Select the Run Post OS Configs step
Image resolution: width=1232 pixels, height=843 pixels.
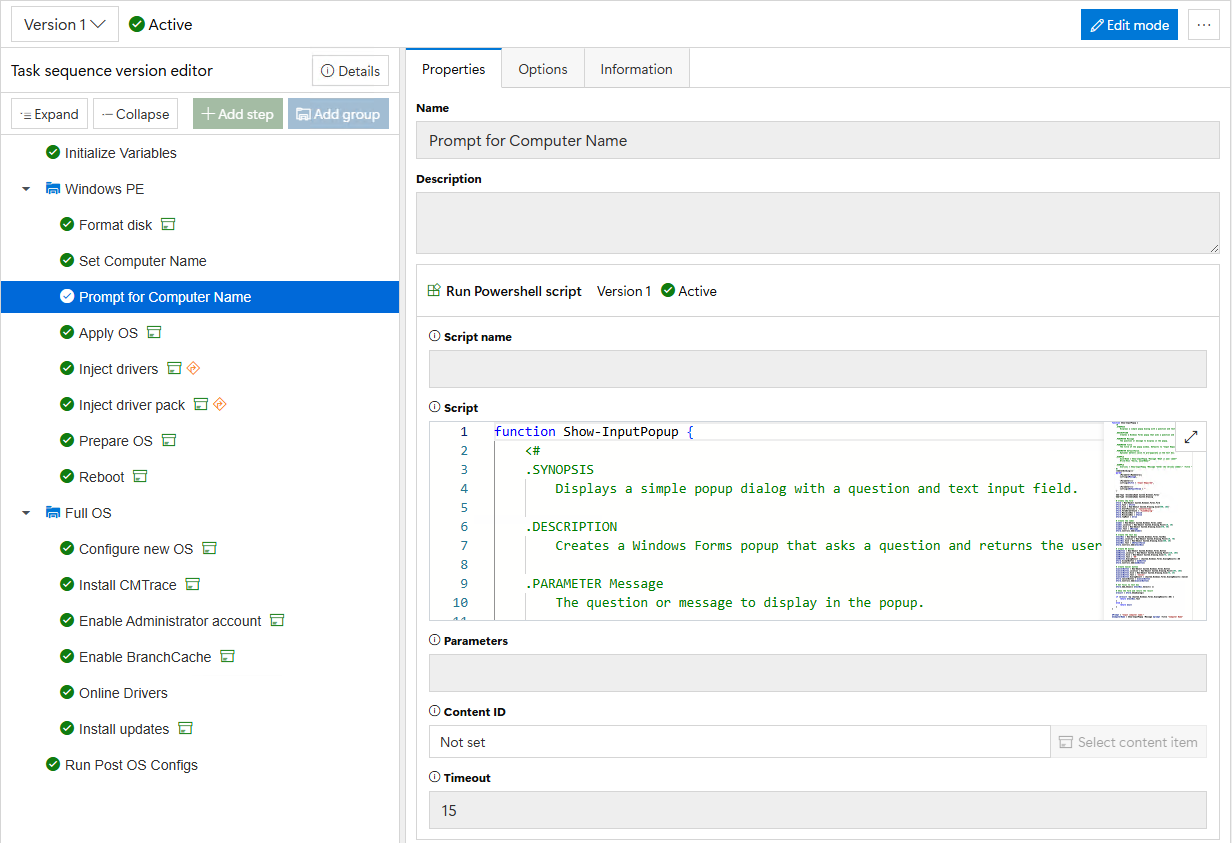tap(200, 765)
